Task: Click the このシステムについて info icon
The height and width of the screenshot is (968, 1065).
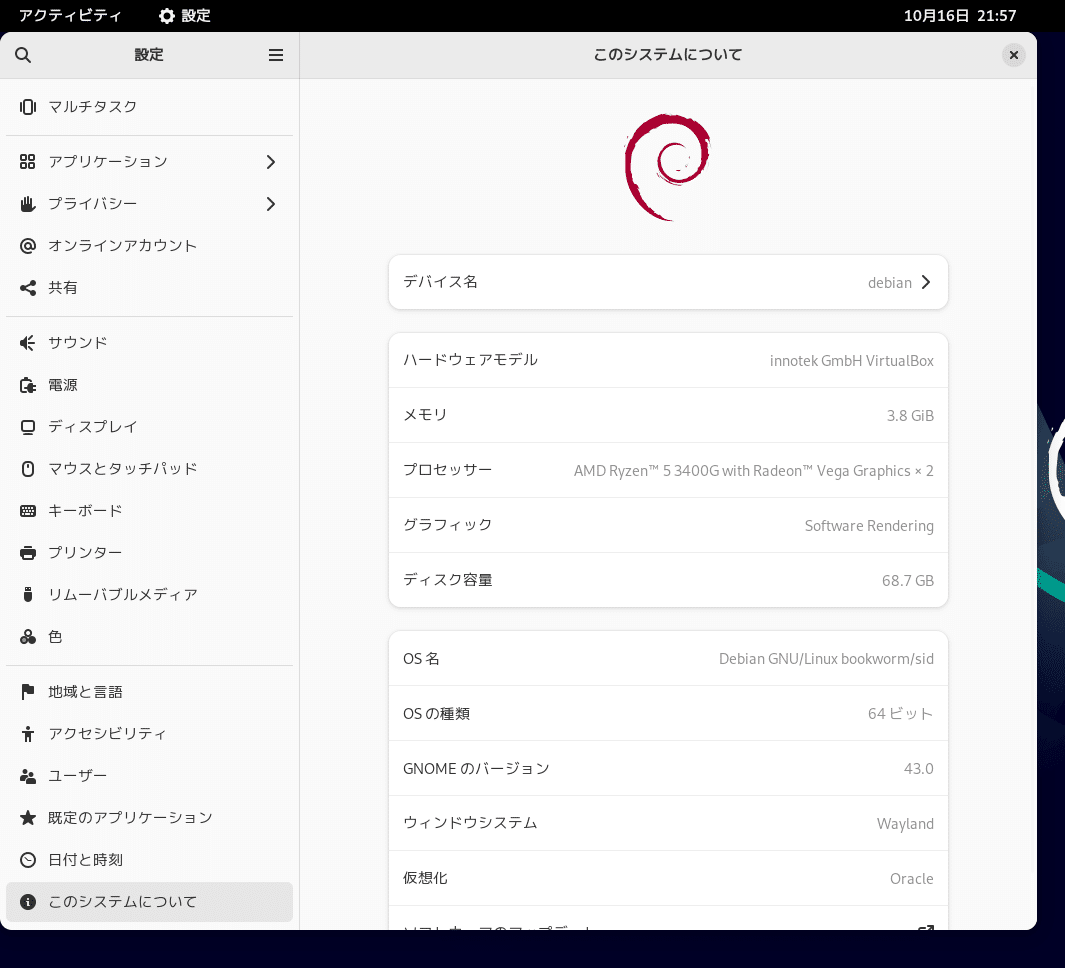Action: click(x=28, y=901)
